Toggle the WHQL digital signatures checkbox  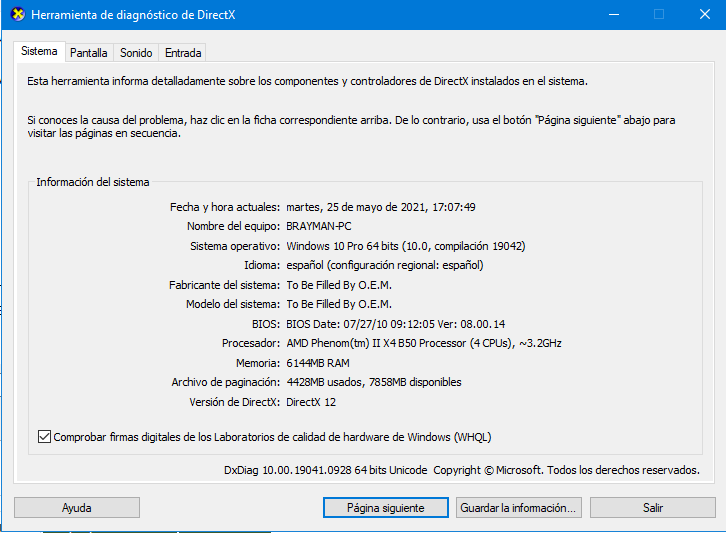[x=44, y=437]
